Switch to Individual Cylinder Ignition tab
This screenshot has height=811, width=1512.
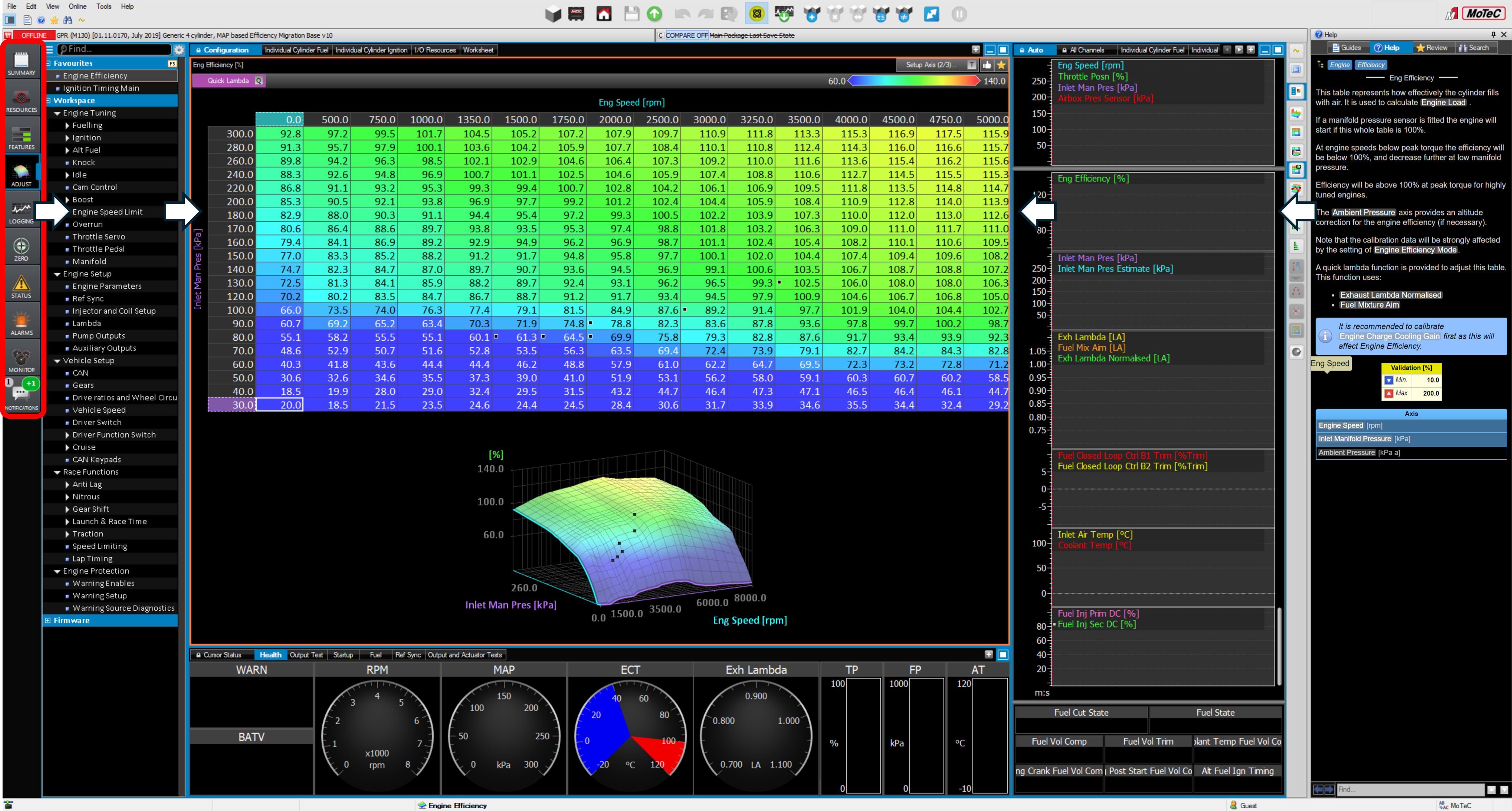click(371, 50)
